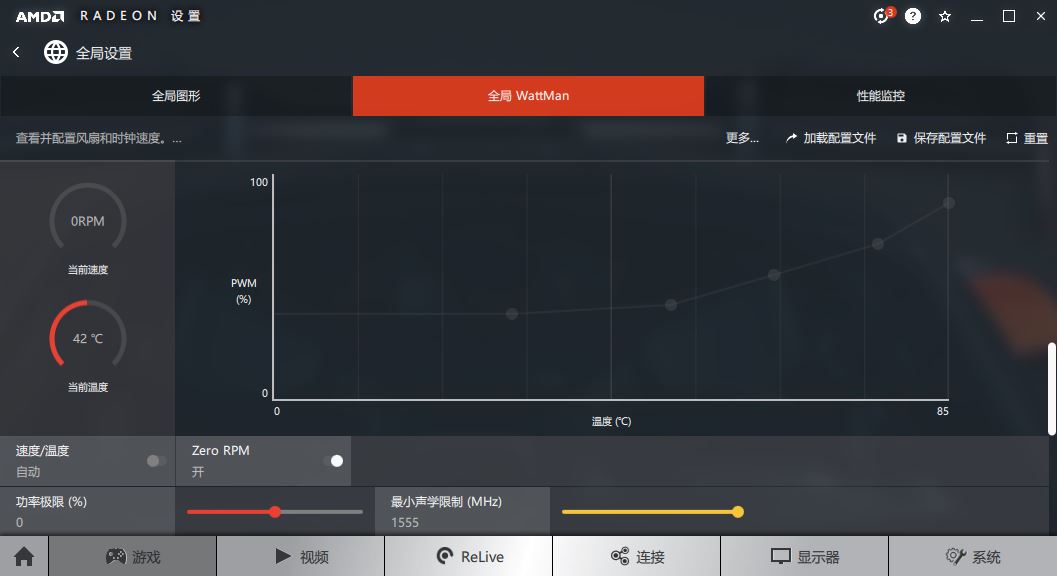This screenshot has height=576, width=1057.
Task: Select the 全局 WattMan tab
Action: pos(528,96)
